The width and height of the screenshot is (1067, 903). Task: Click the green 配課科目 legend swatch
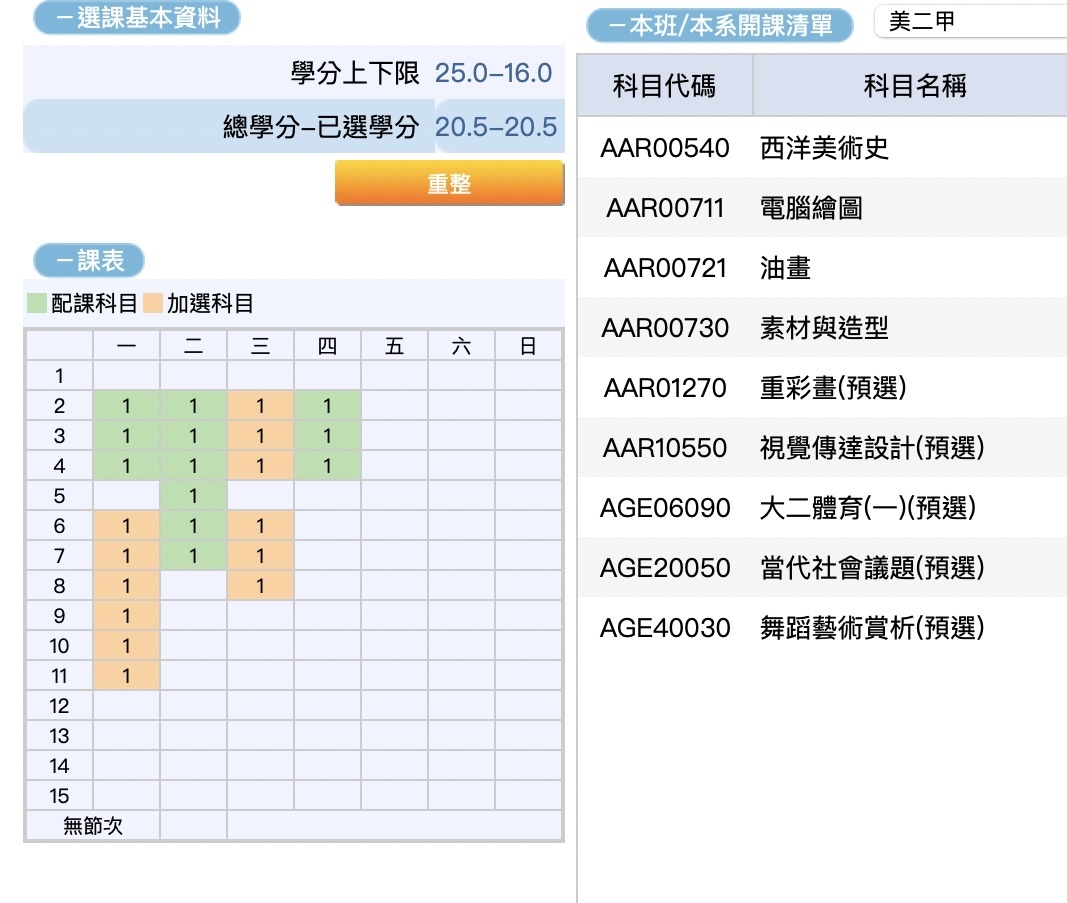[37, 303]
